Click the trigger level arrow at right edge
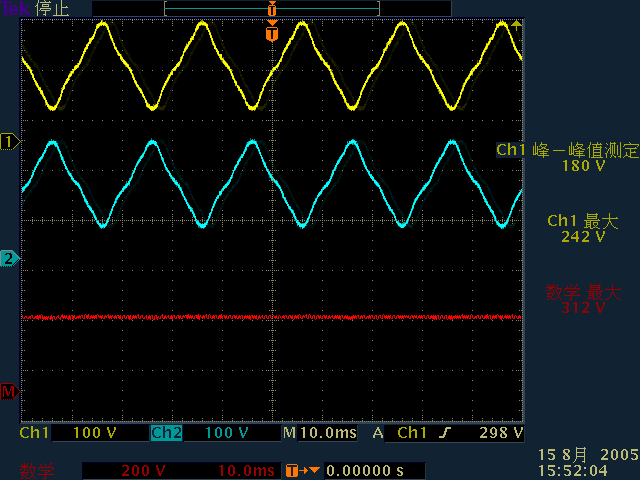The width and height of the screenshot is (640, 480). [516, 26]
